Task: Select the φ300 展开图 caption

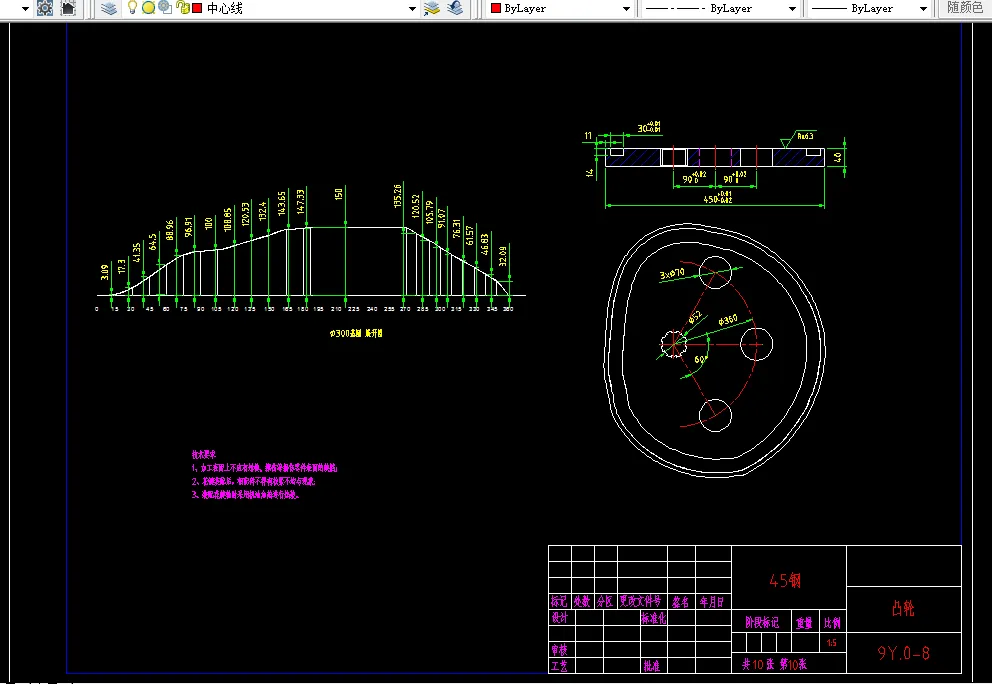Action: point(356,333)
